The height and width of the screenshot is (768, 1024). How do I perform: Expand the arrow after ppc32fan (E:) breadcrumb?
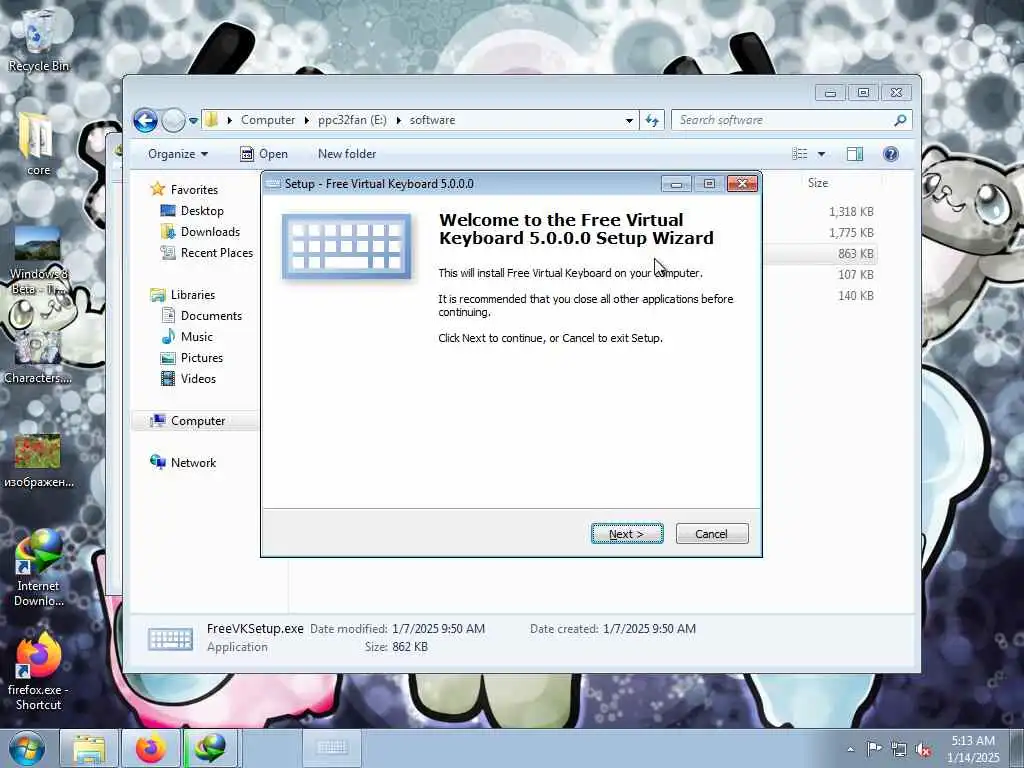398,120
